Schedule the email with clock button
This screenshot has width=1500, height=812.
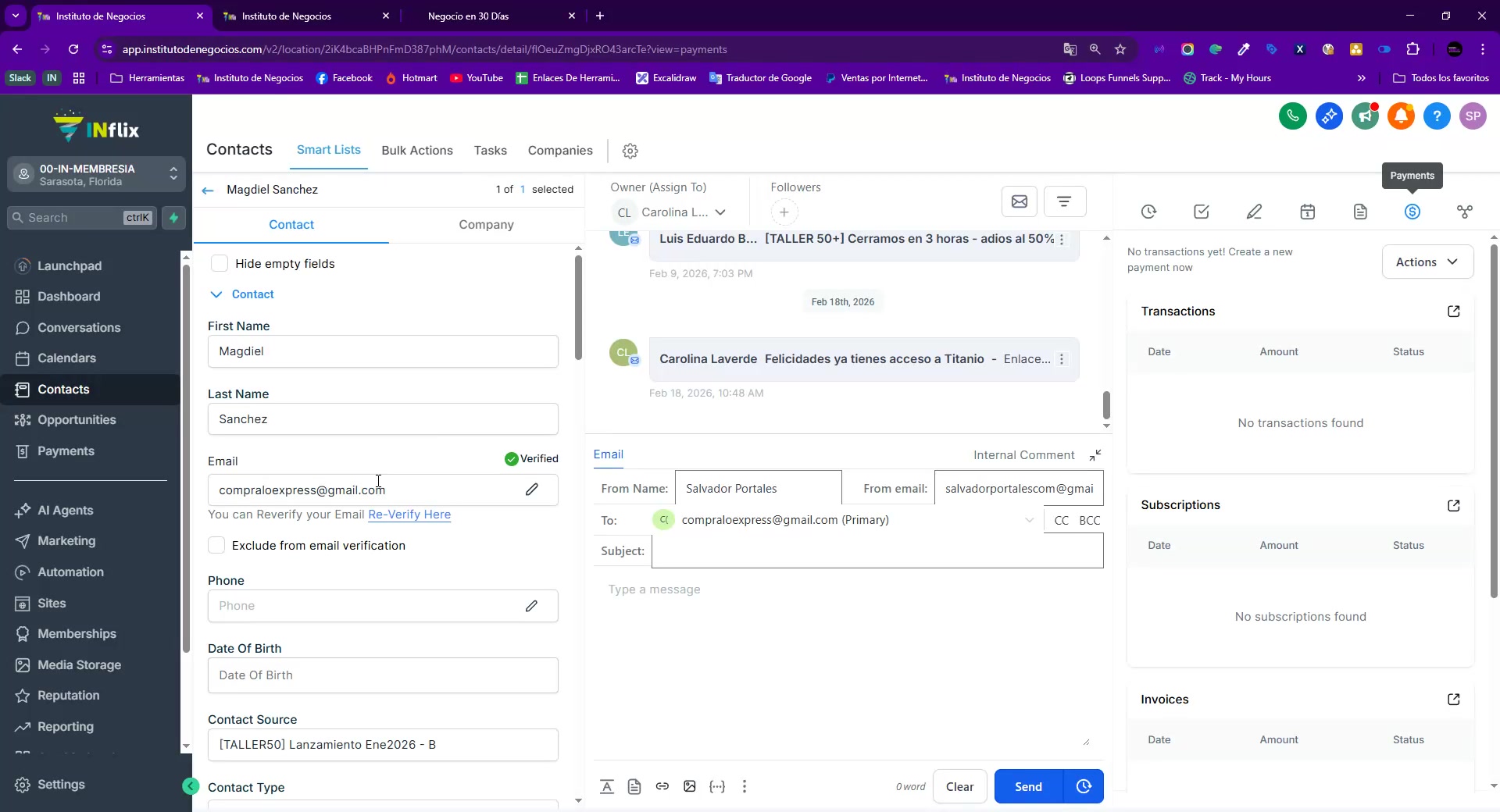pos(1084,786)
